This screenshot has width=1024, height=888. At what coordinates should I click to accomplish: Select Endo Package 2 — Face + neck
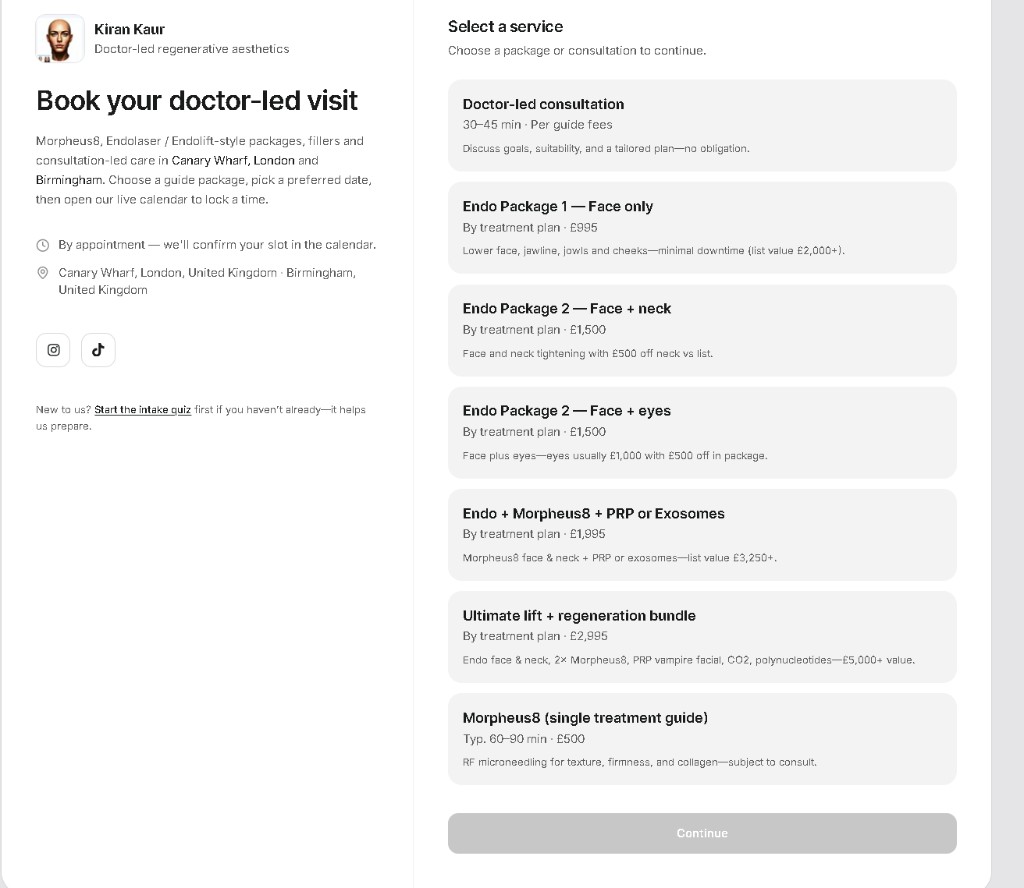point(702,330)
